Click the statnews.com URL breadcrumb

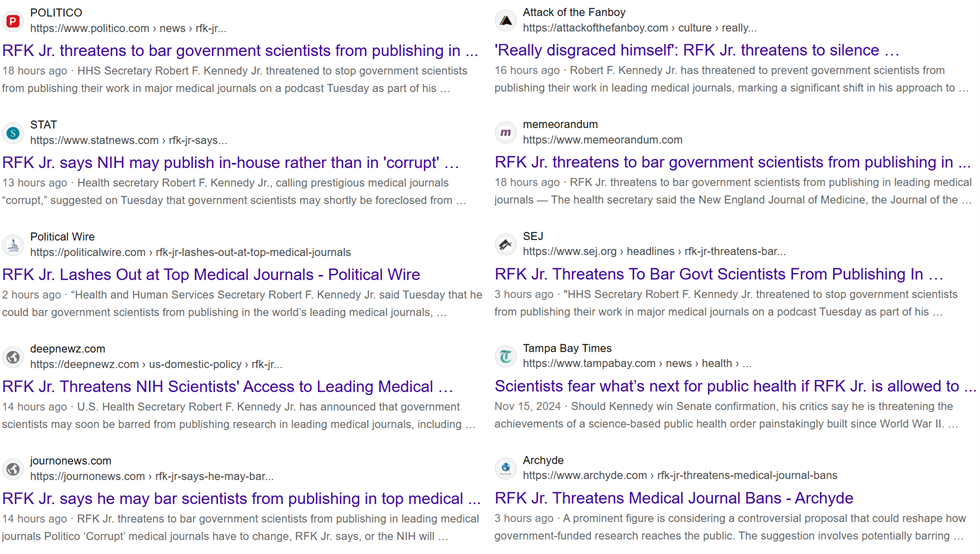128,141
